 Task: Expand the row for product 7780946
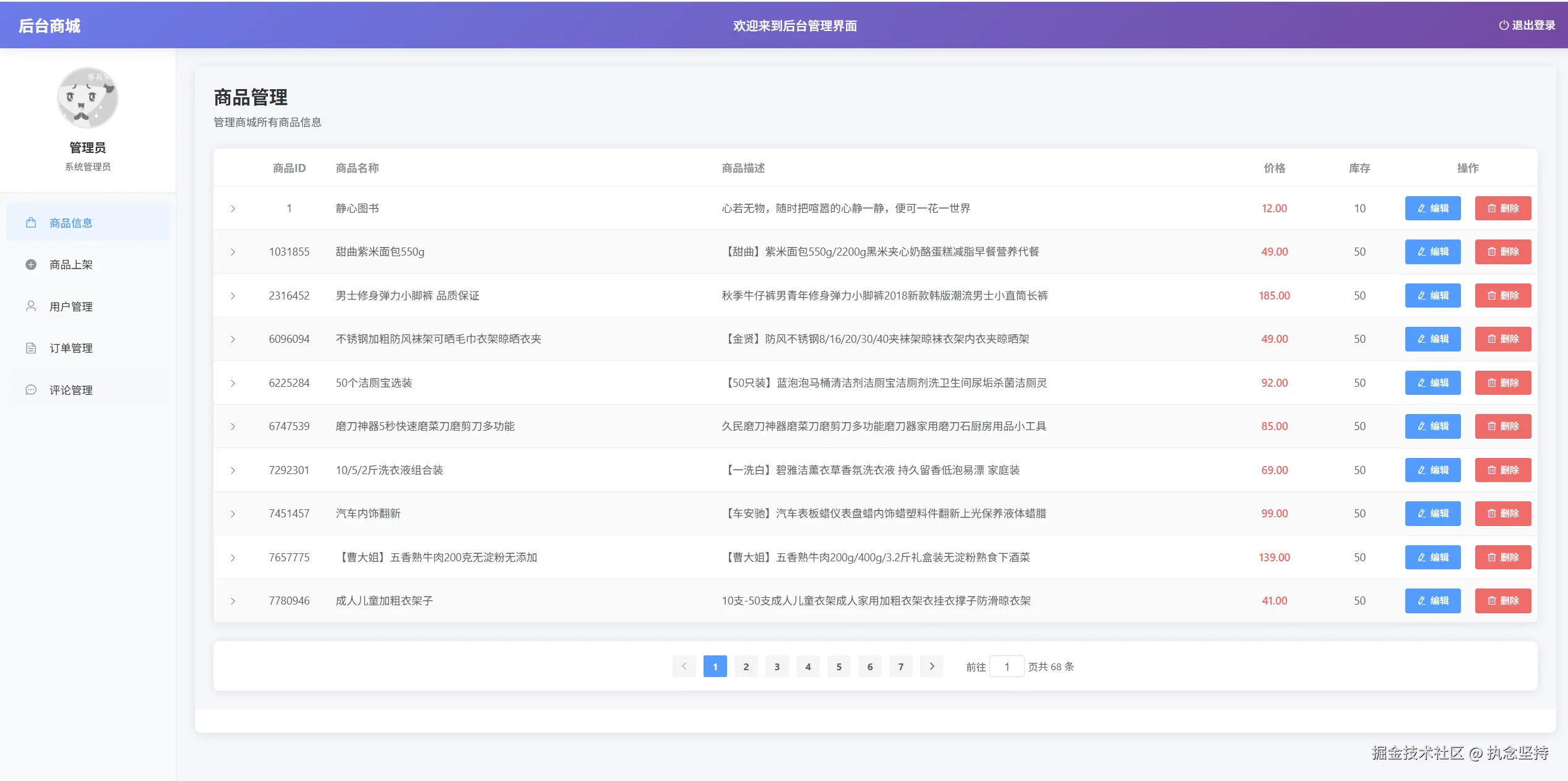[x=233, y=601]
